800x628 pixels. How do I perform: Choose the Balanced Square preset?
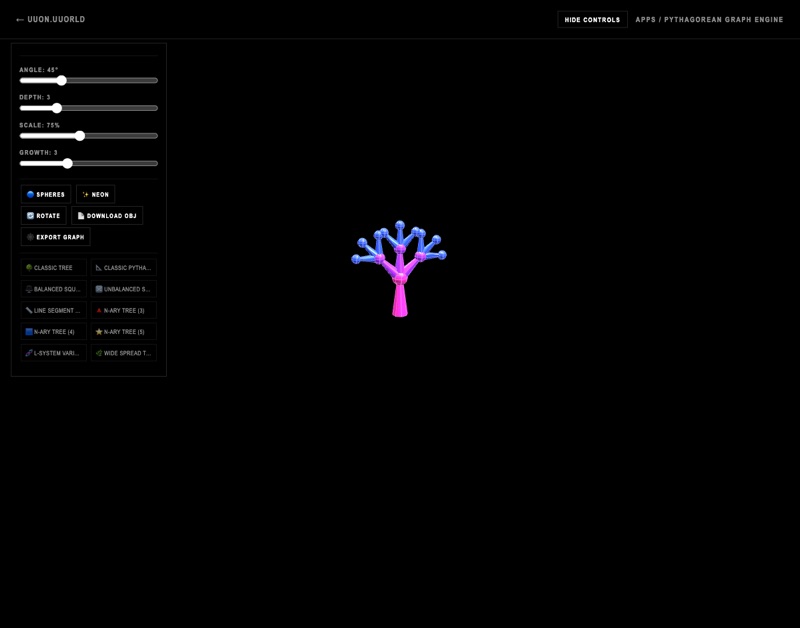pyautogui.click(x=54, y=289)
